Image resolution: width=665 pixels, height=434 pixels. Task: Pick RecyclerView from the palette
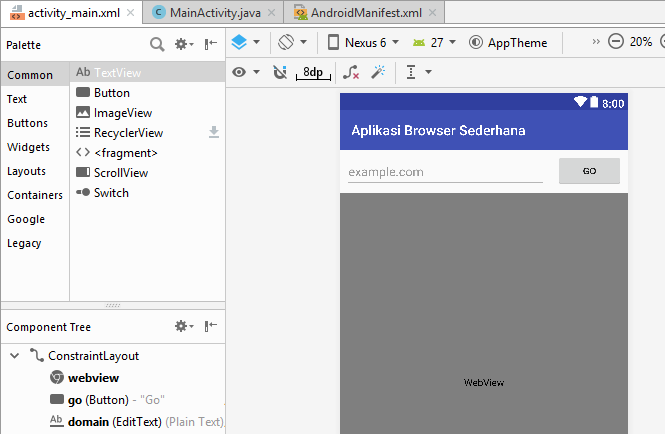click(147, 133)
